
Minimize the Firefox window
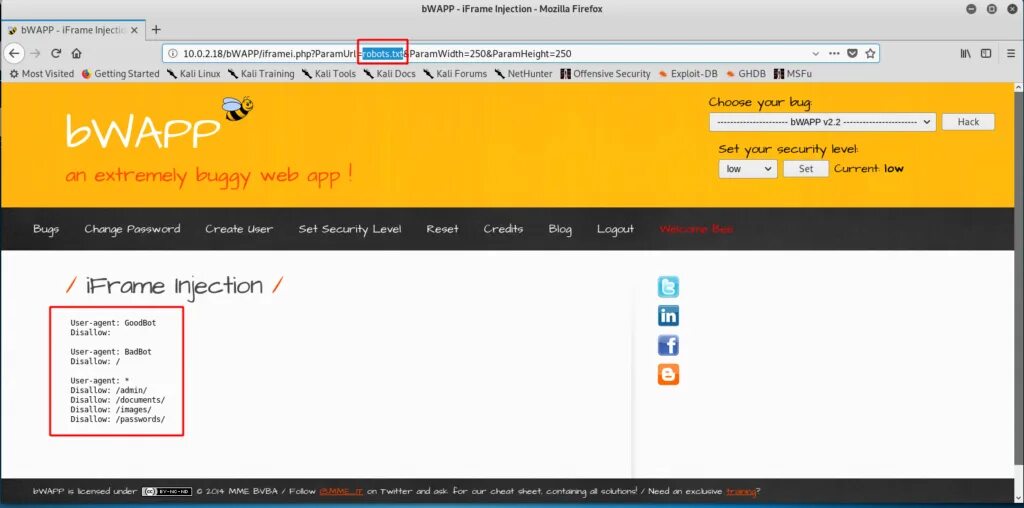pos(972,9)
